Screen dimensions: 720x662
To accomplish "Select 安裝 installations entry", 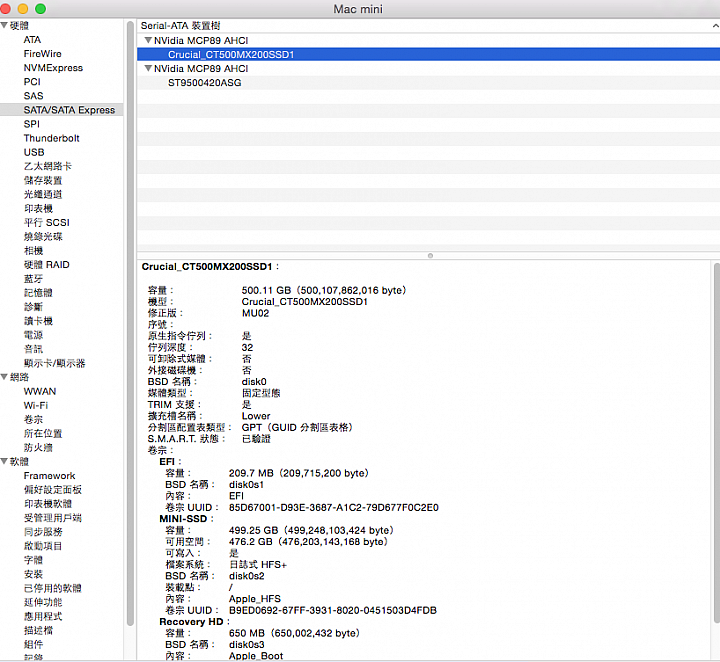I will 33,574.
